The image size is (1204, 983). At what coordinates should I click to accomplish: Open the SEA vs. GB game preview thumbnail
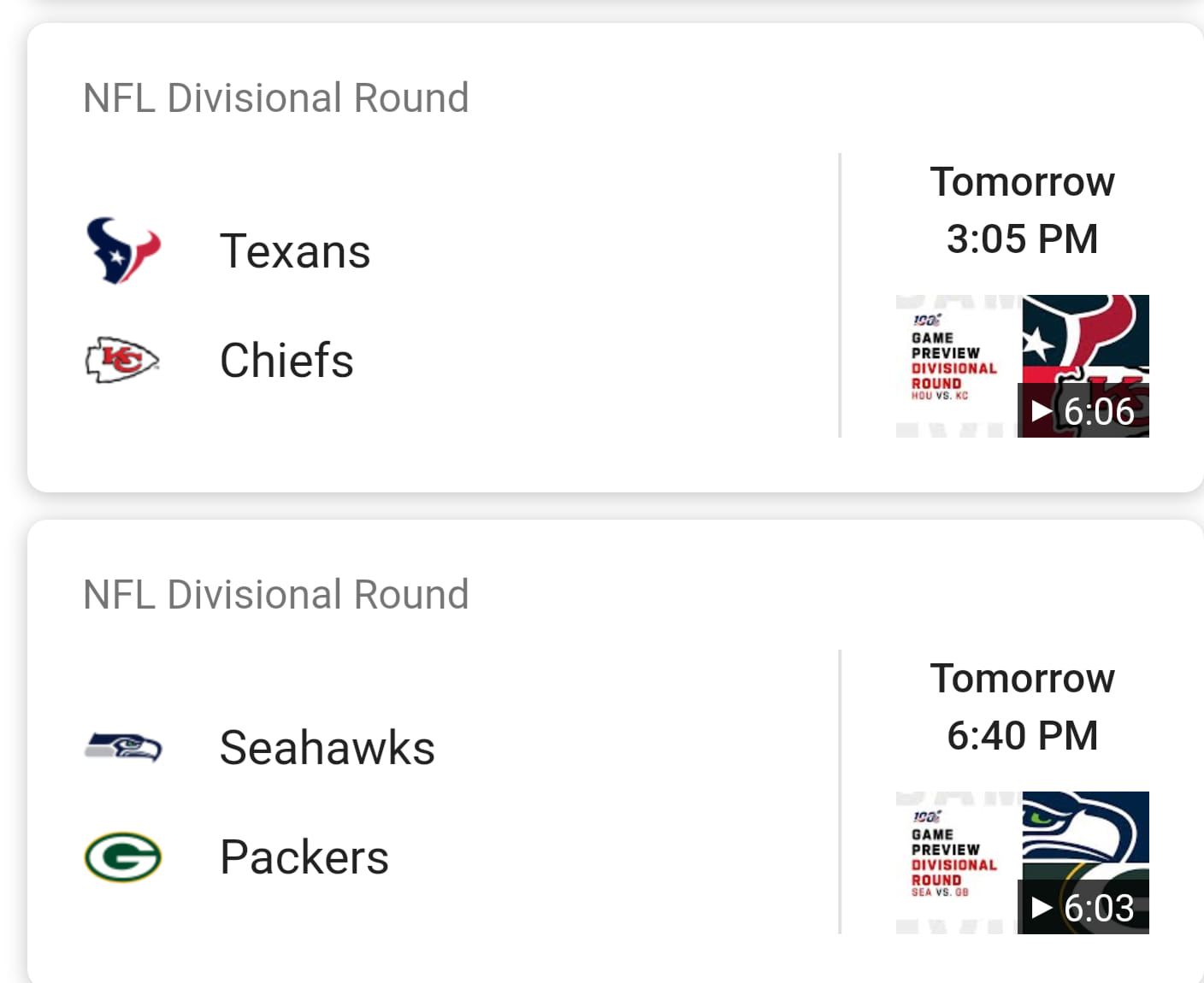1021,862
